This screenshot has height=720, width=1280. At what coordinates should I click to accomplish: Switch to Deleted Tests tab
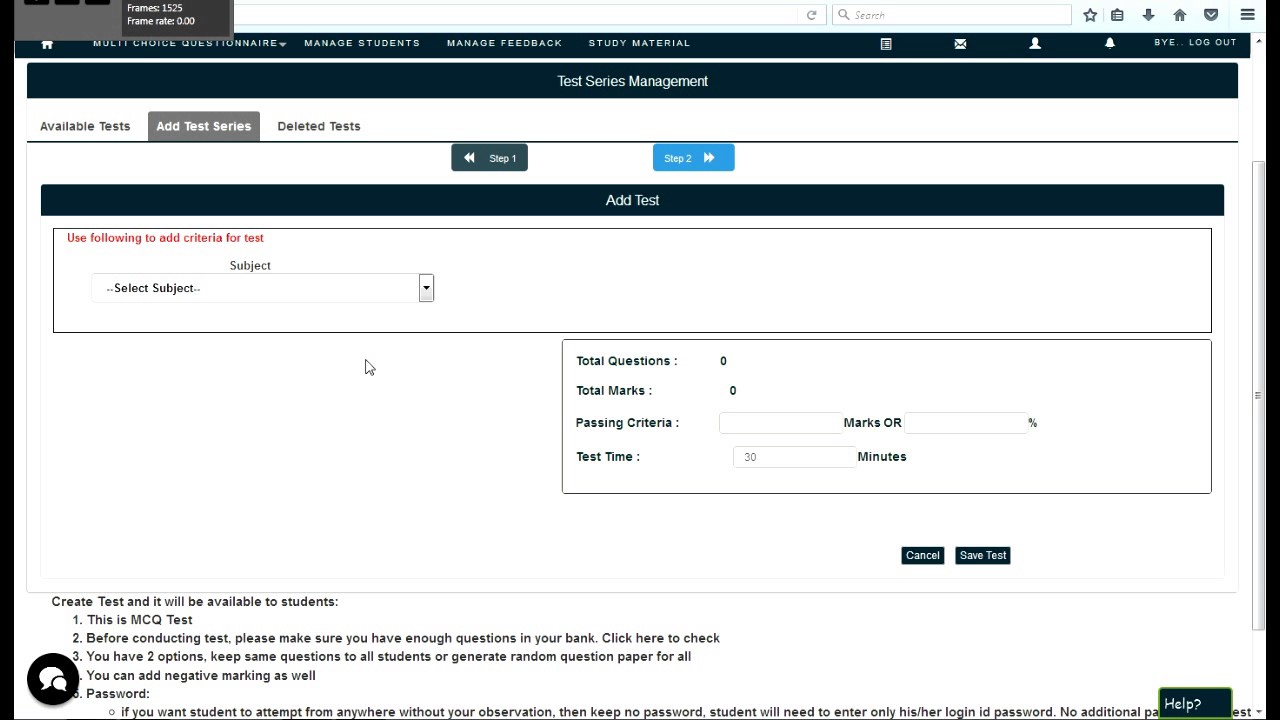tap(319, 126)
